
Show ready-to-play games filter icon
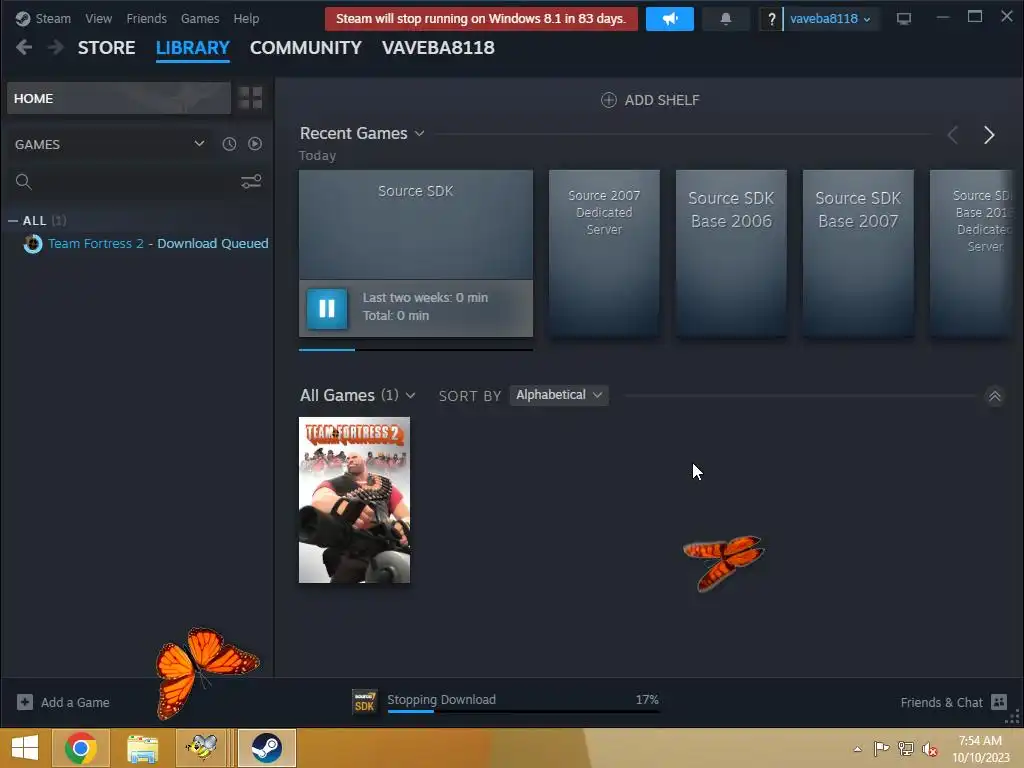[x=255, y=144]
